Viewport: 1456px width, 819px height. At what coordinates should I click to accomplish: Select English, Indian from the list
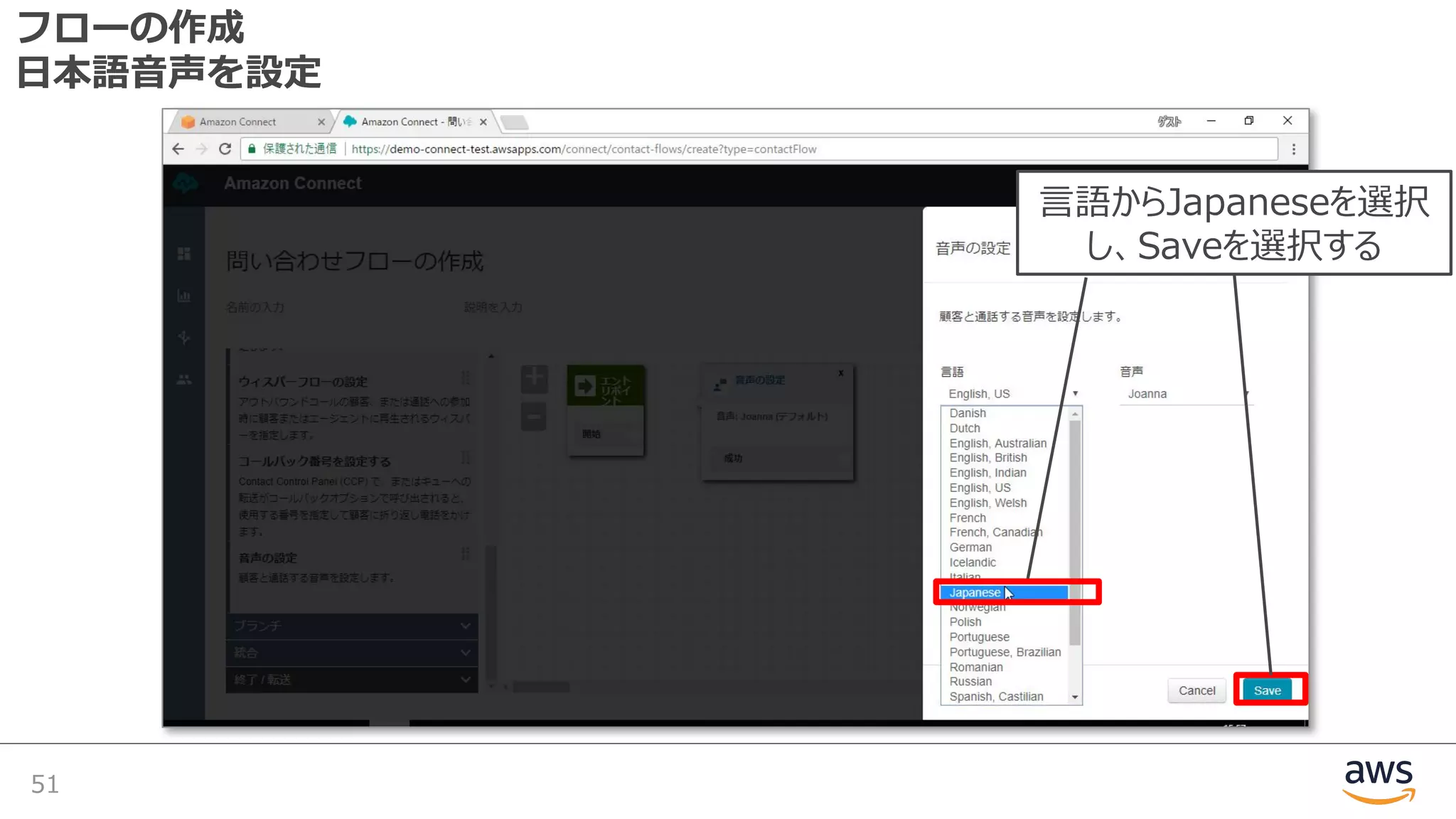click(x=1004, y=473)
